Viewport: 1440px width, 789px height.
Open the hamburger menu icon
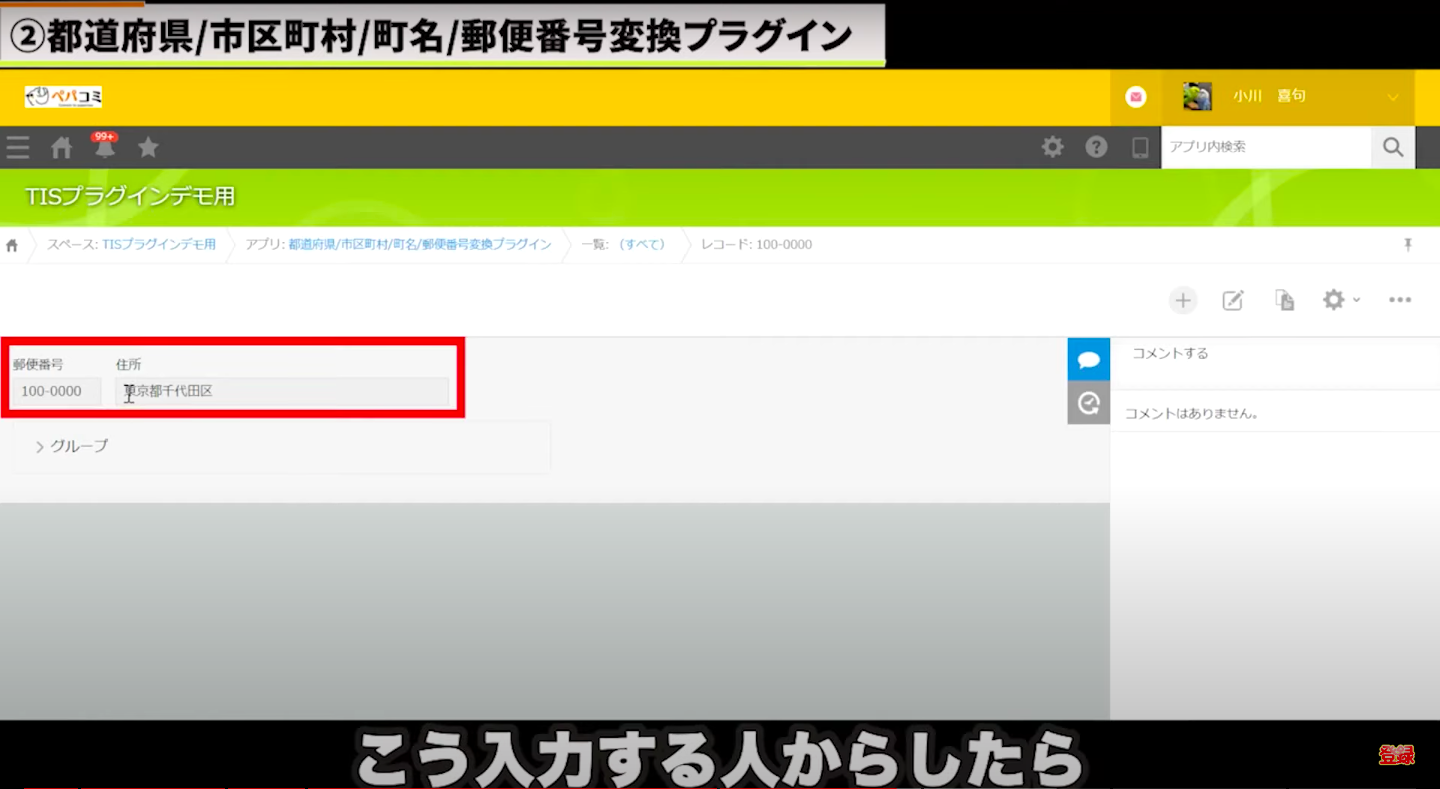[x=18, y=148]
